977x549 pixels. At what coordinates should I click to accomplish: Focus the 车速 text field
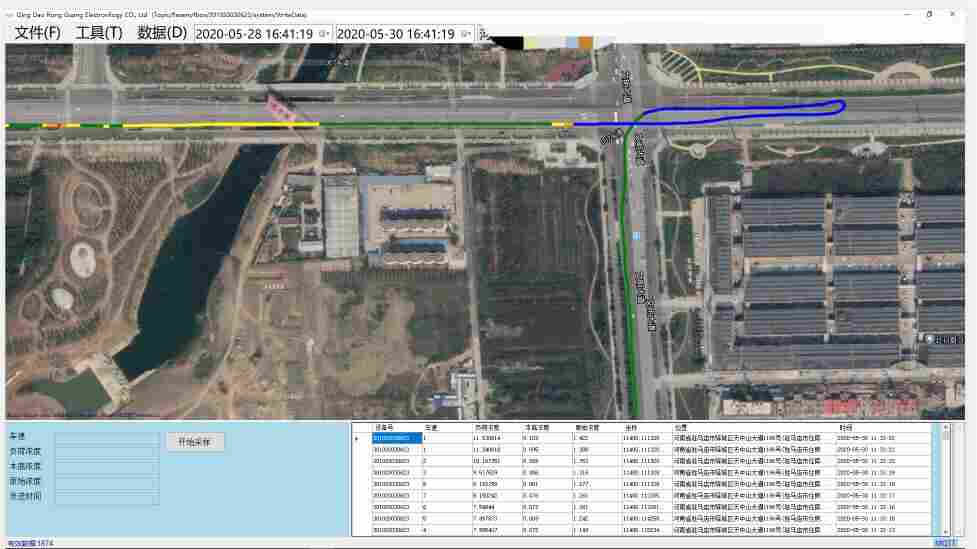point(106,437)
